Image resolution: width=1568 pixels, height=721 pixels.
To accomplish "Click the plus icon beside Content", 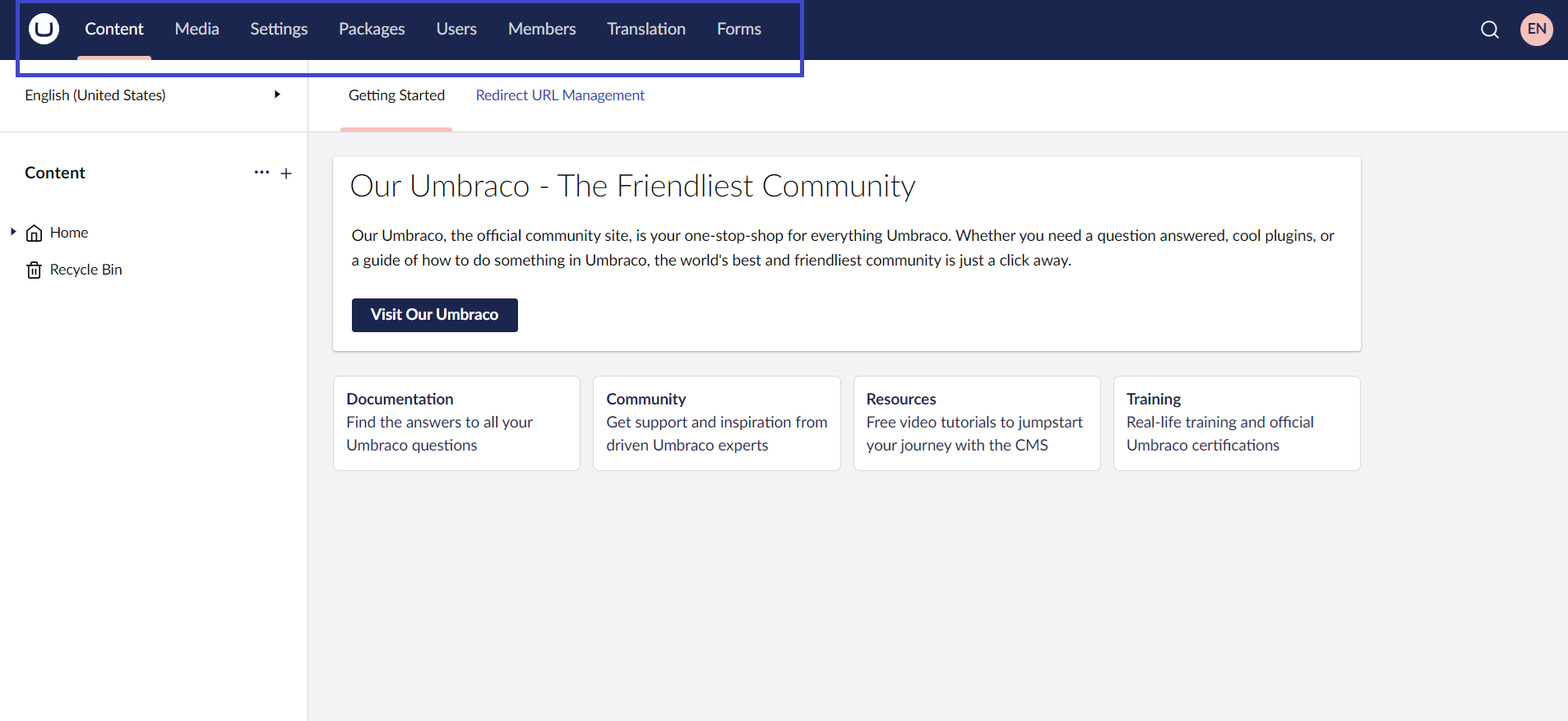I will pyautogui.click(x=286, y=173).
